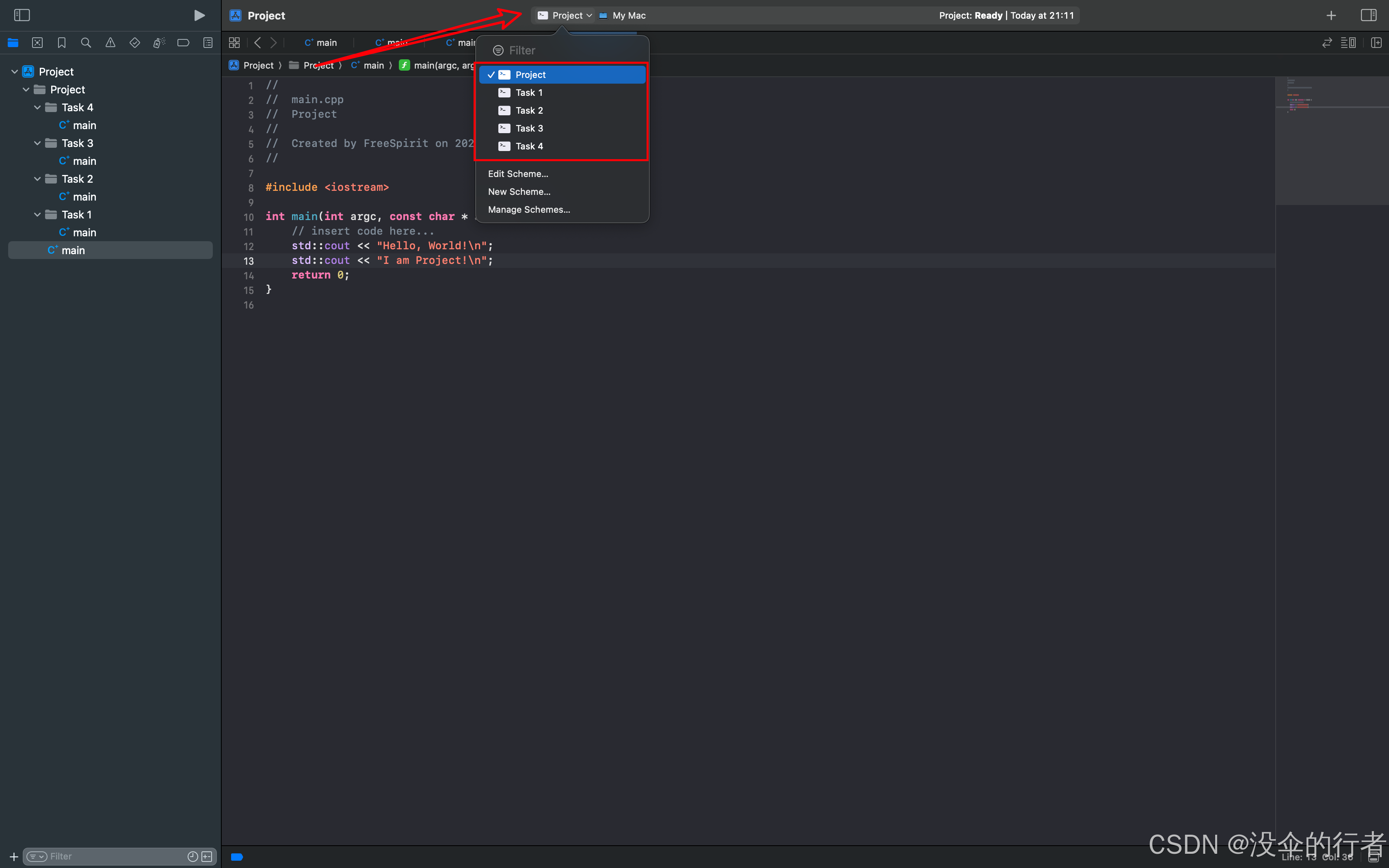The height and width of the screenshot is (868, 1389).
Task: Click the #include <iostream> line
Action: [x=327, y=187]
